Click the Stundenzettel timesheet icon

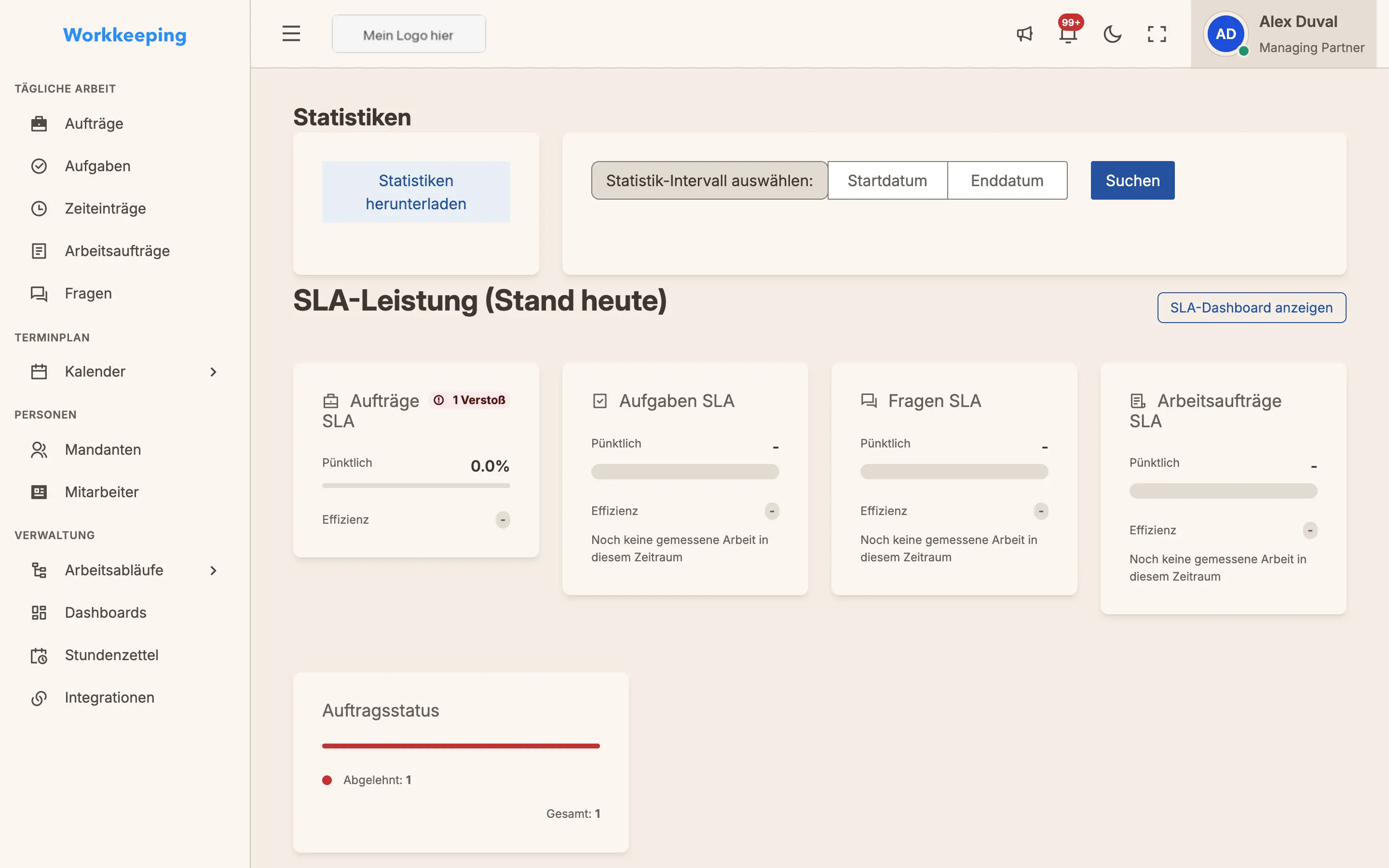point(39,655)
